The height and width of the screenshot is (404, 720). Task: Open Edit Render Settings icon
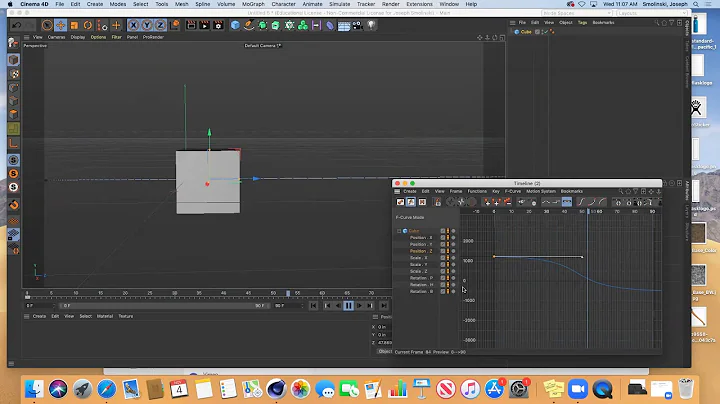[x=218, y=25]
